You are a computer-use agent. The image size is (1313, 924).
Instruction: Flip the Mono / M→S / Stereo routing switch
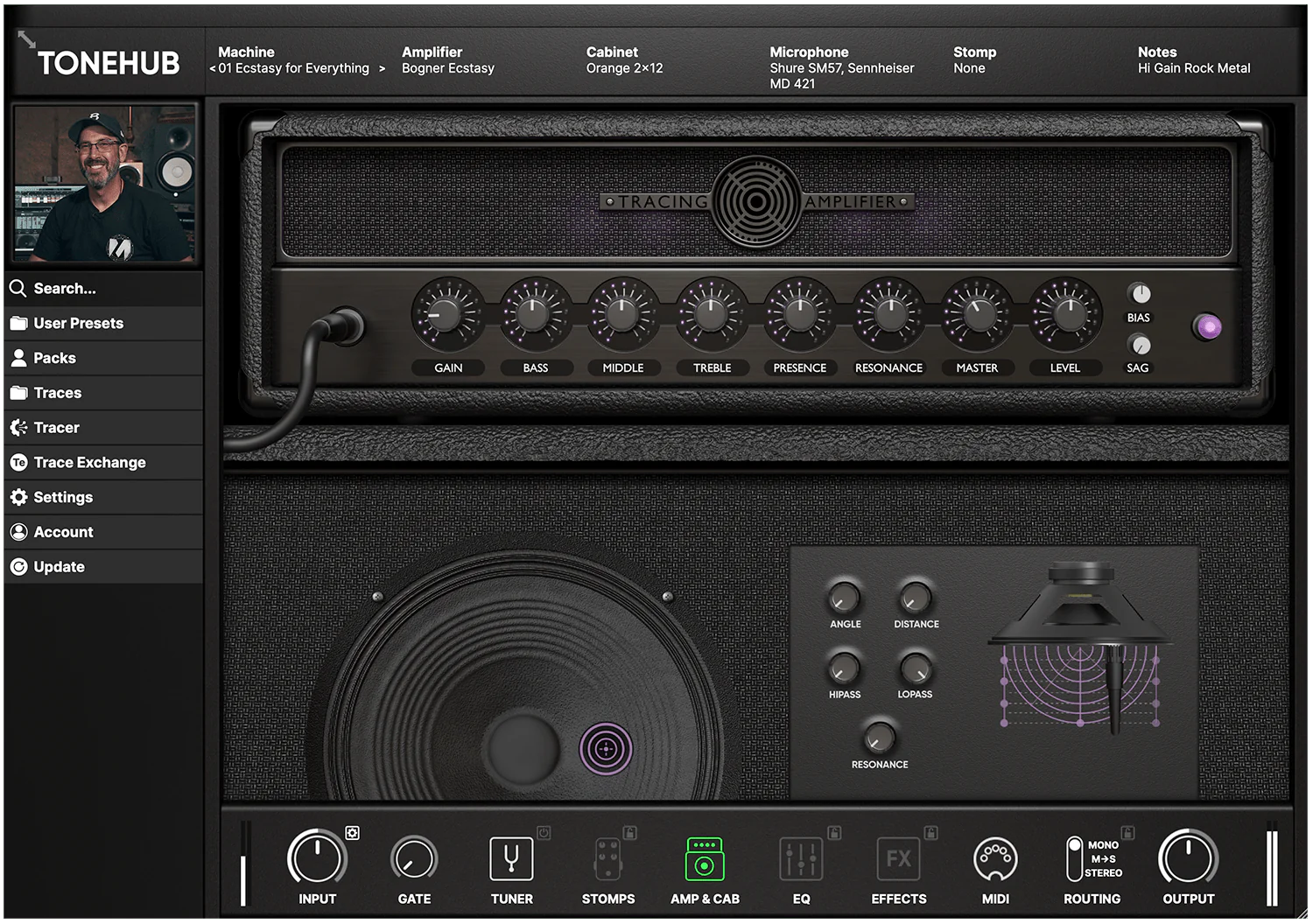[1075, 858]
